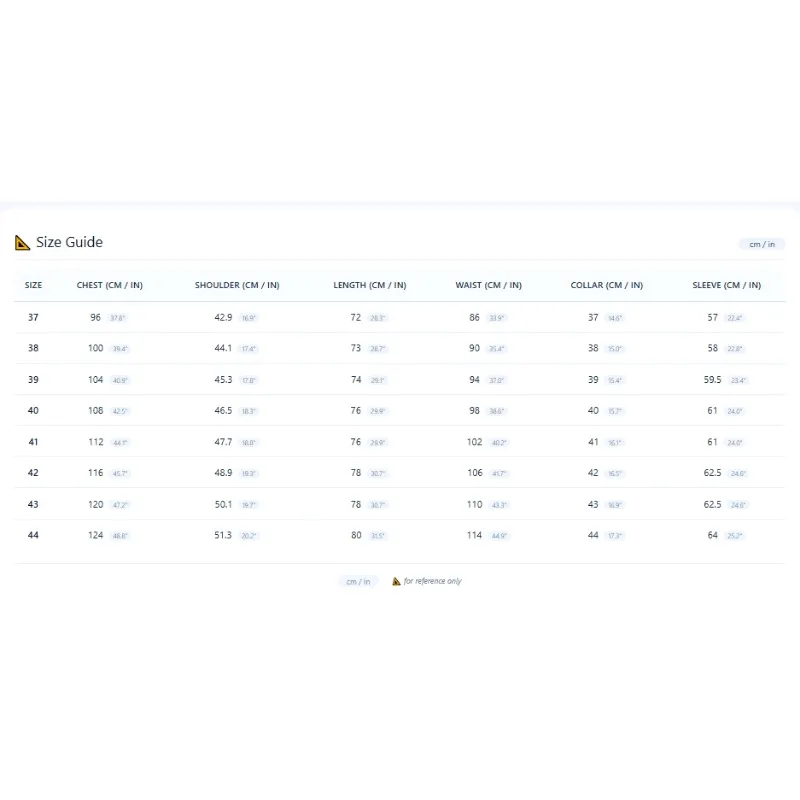This screenshot has height=800, width=800.
Task: Click sleeve value 57 for size 37
Action: [712, 317]
